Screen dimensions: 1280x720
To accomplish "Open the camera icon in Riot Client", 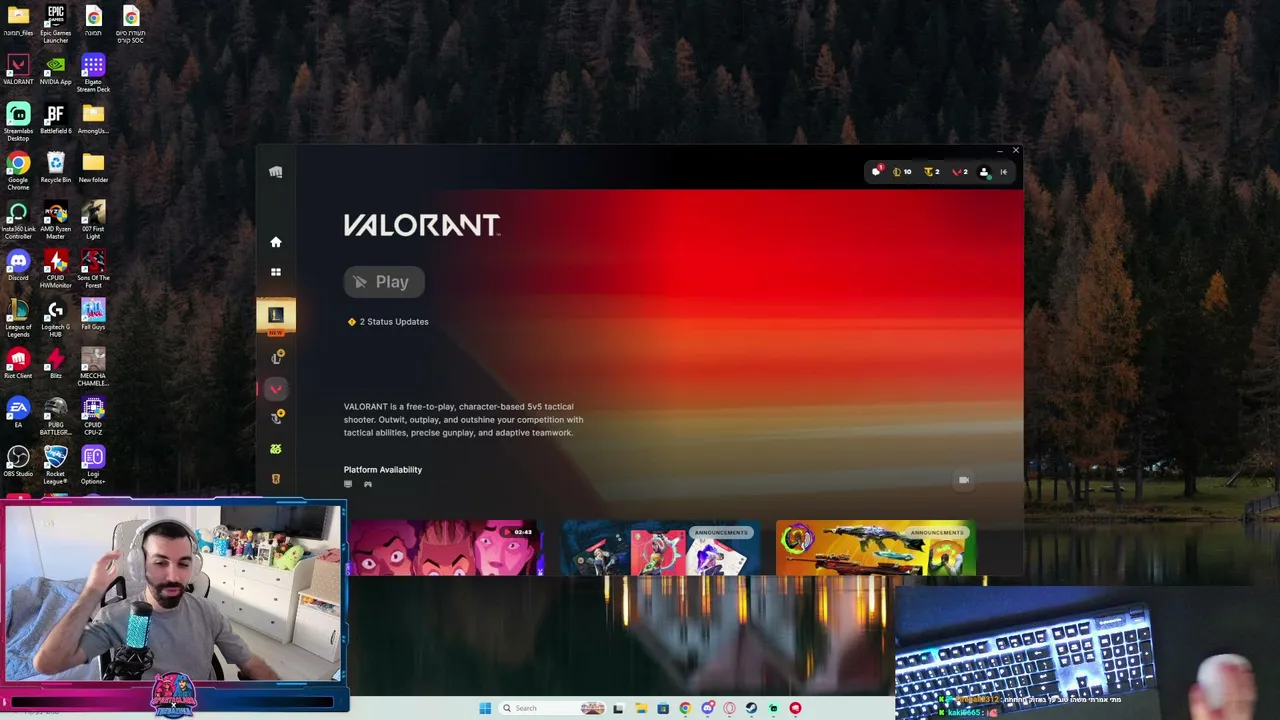I will tap(963, 480).
